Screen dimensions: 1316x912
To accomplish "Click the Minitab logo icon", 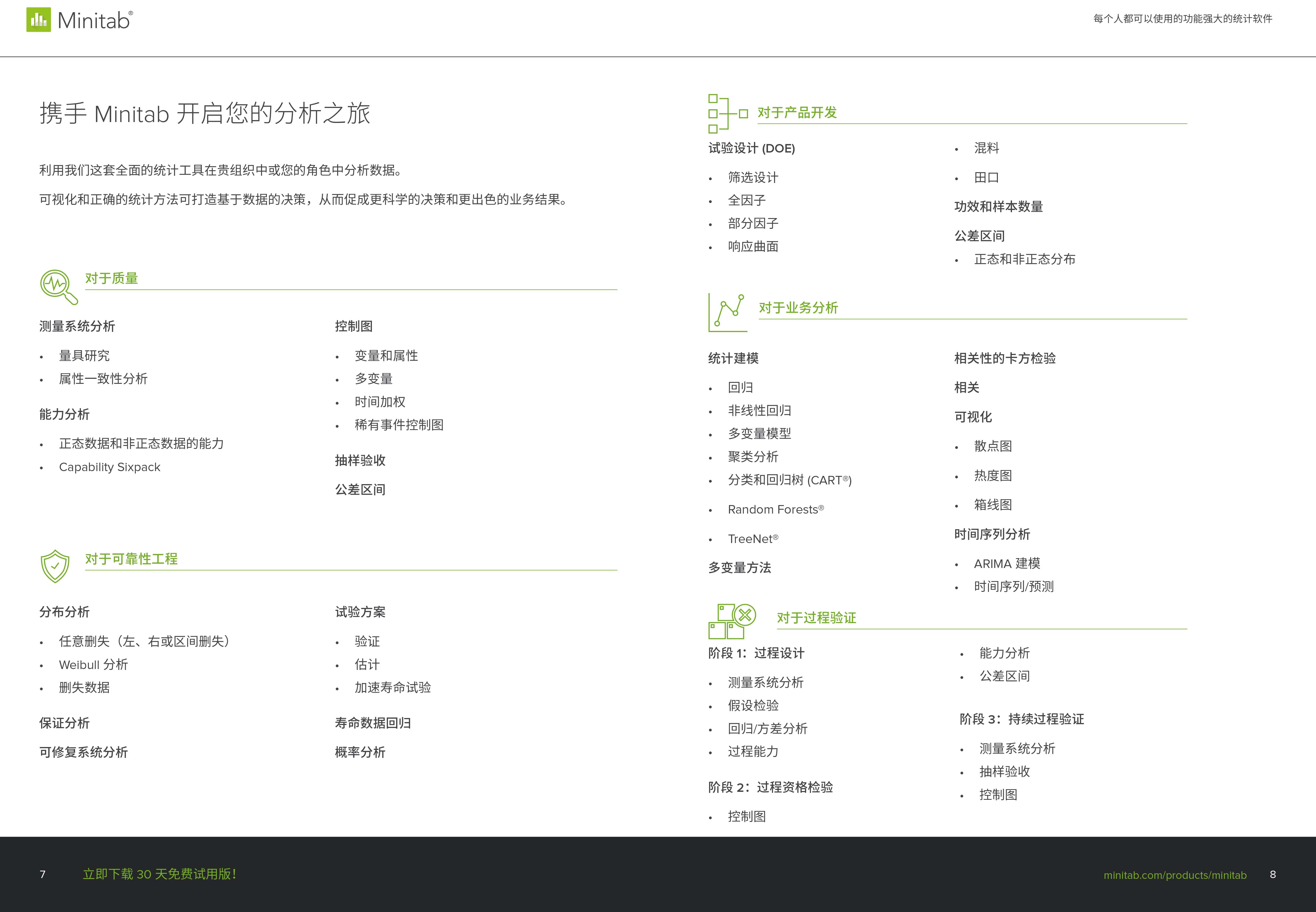I will click(x=38, y=19).
